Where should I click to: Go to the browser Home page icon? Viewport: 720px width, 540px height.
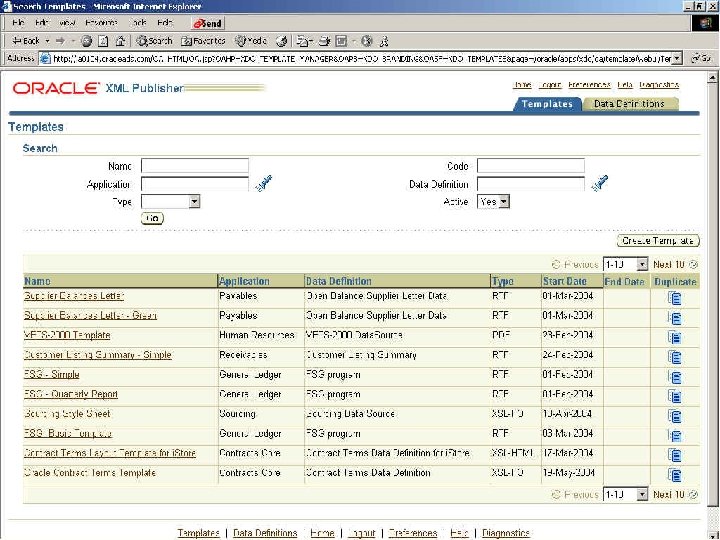(120, 41)
